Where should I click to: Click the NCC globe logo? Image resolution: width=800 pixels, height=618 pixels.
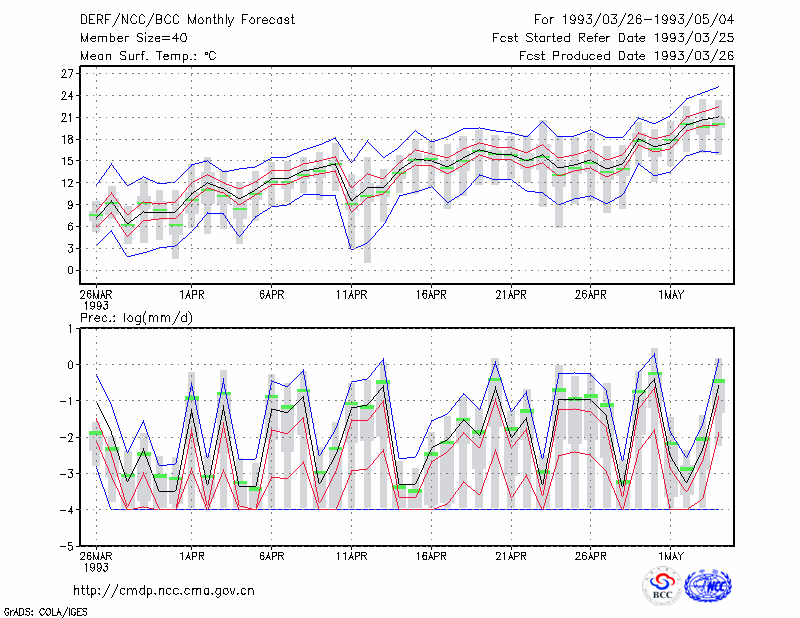708,587
